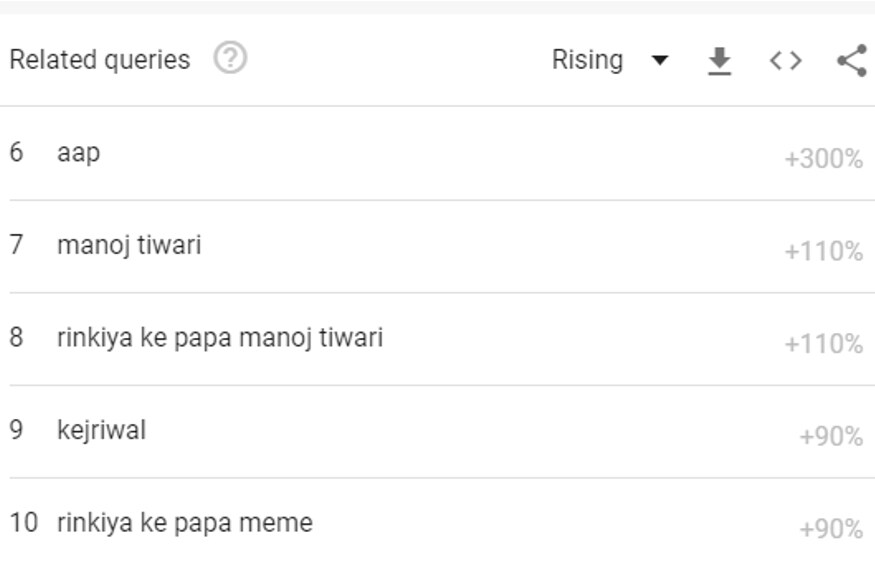The width and height of the screenshot is (875, 583).
Task: Click the +300% value for aap
Action: coord(824,158)
